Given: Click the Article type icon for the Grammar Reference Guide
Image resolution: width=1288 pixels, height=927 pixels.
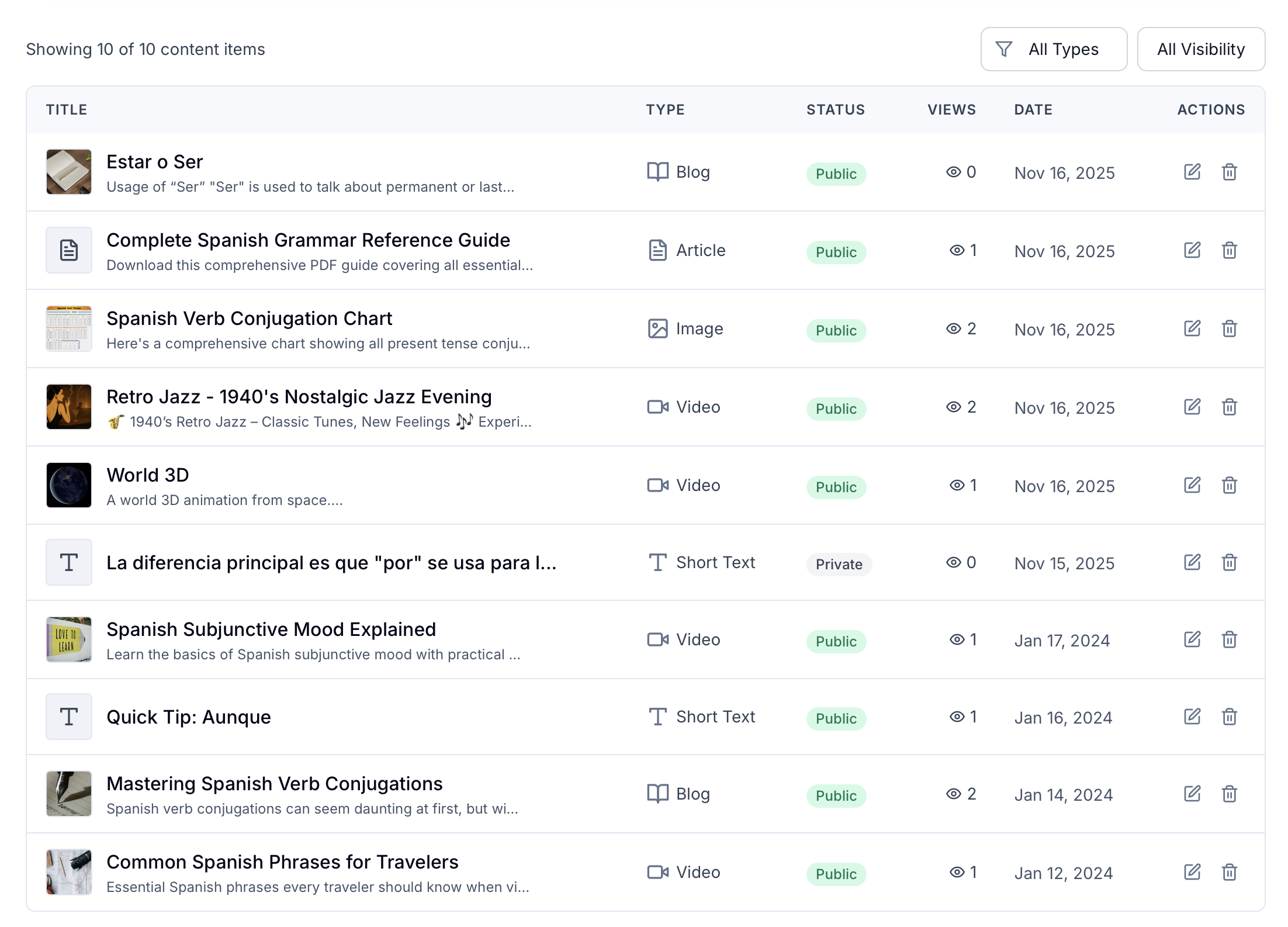Looking at the screenshot, I should click(658, 250).
